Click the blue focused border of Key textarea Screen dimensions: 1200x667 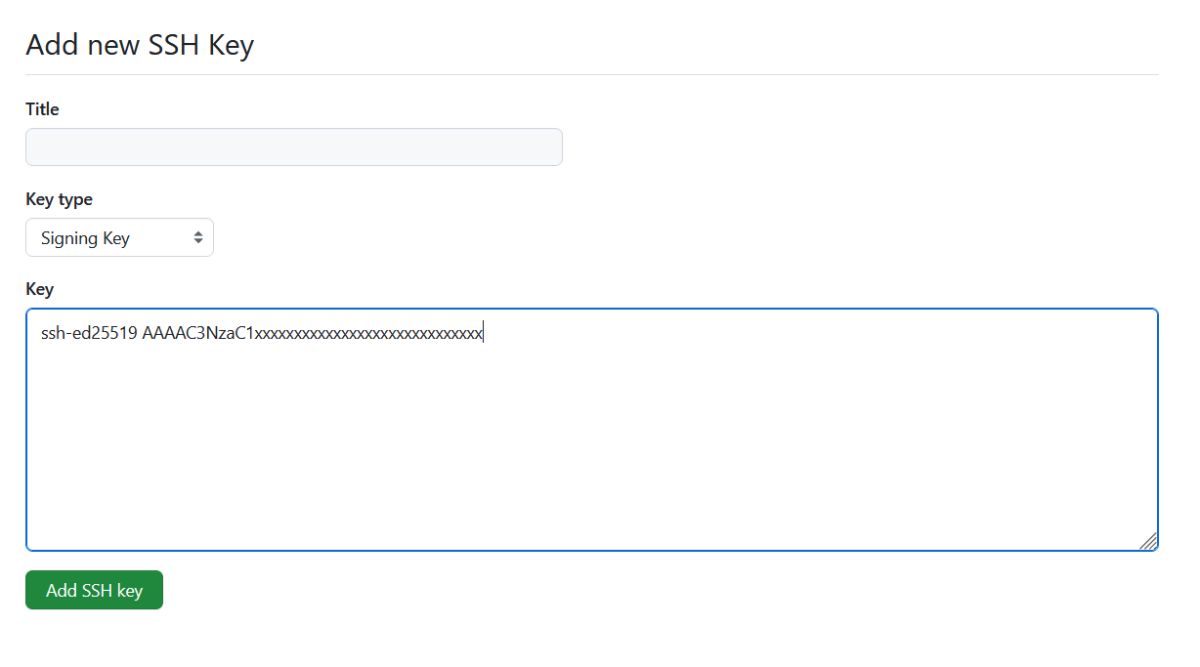coord(592,309)
